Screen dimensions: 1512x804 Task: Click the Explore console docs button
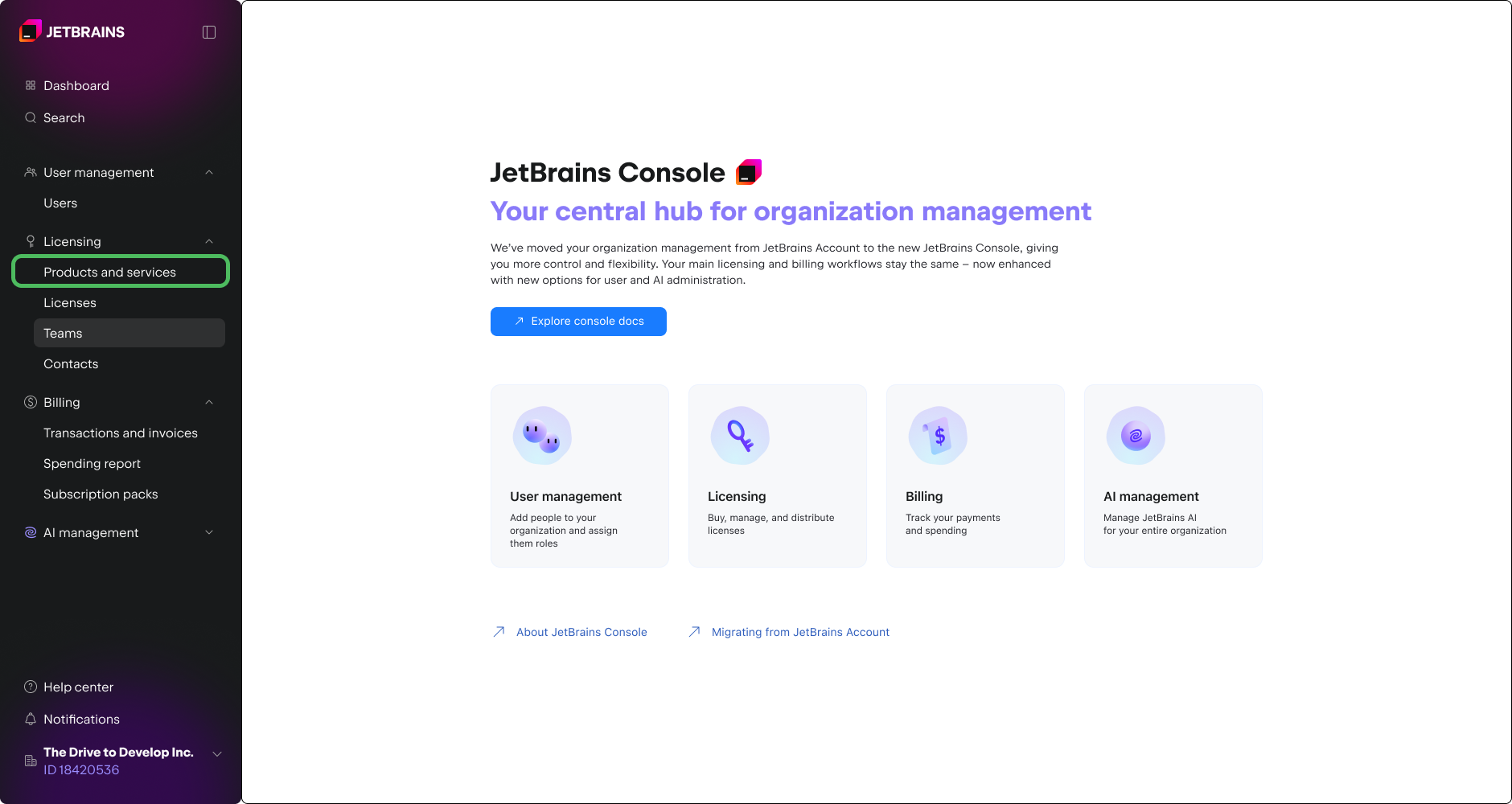pyautogui.click(x=578, y=322)
